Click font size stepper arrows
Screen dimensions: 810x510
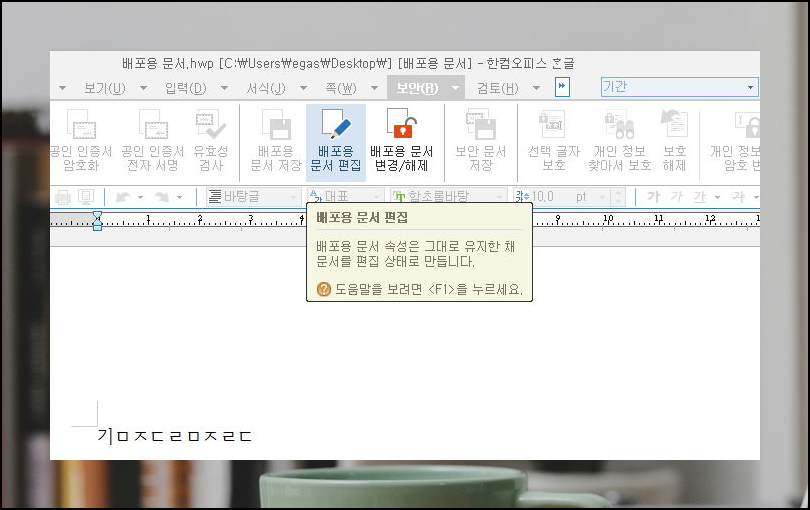click(618, 197)
